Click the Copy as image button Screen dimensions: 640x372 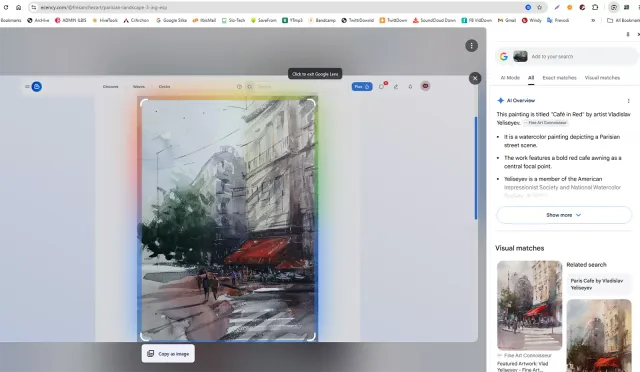[168, 354]
